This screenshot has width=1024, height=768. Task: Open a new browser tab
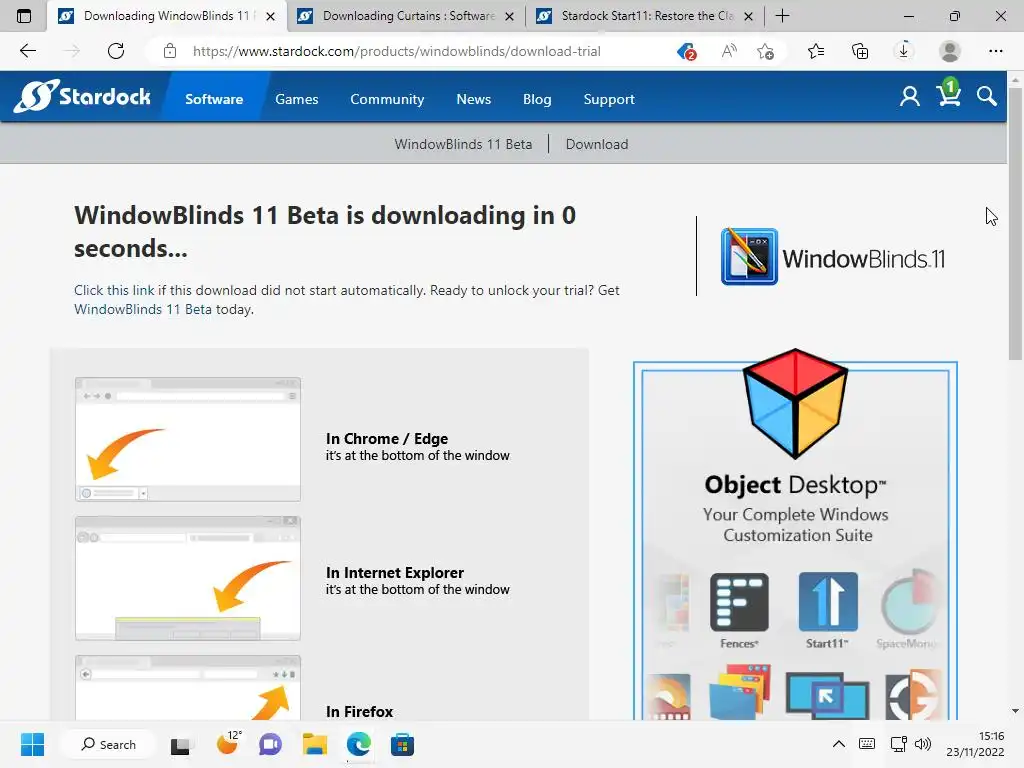(x=782, y=16)
